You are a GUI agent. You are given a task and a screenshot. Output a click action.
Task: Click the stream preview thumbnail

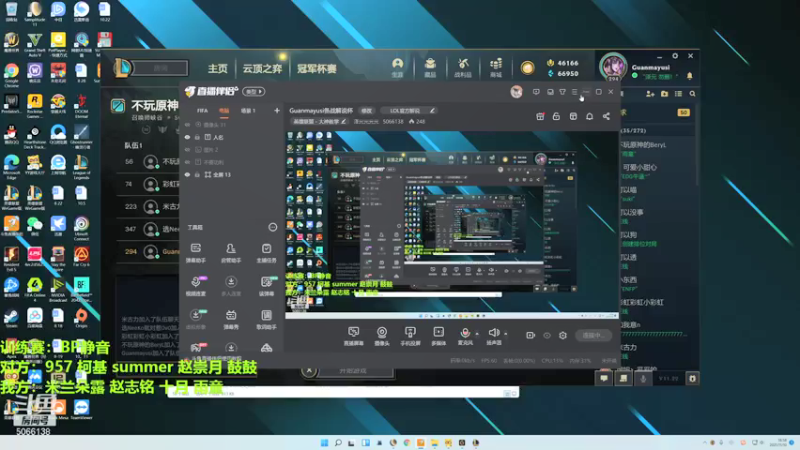point(451,225)
